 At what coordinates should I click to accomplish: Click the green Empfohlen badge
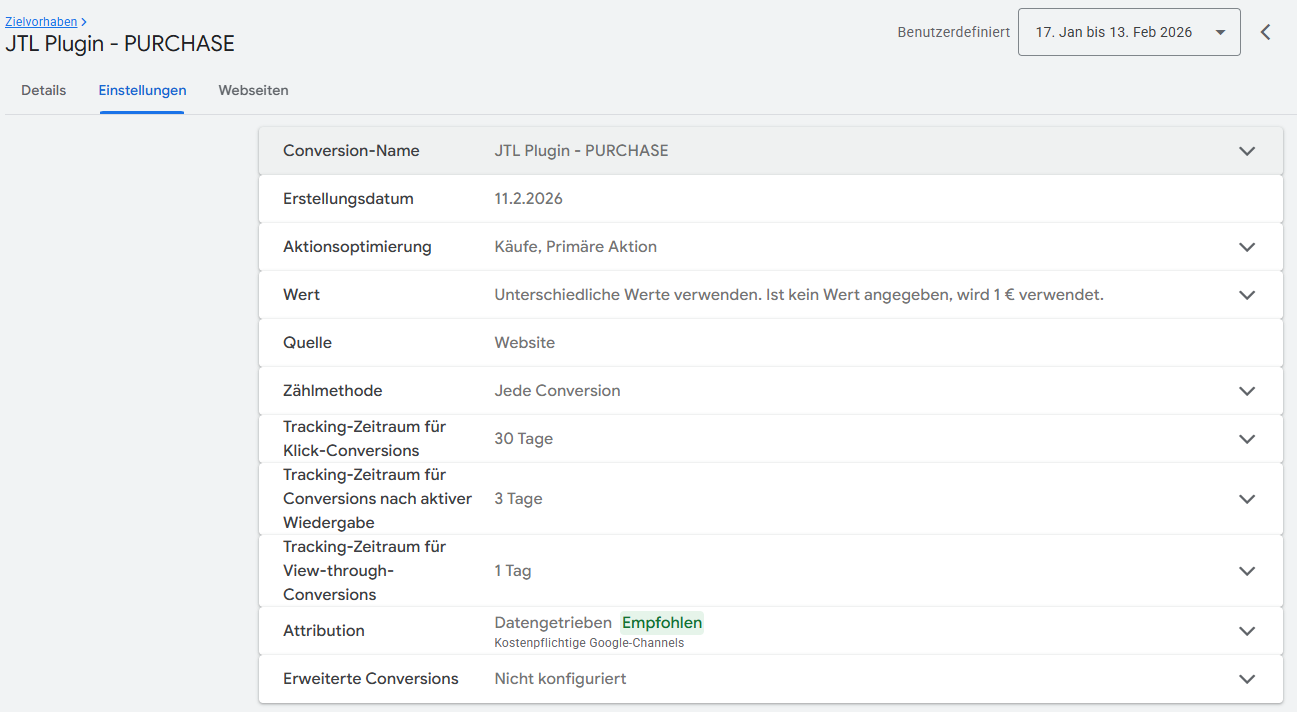662,623
